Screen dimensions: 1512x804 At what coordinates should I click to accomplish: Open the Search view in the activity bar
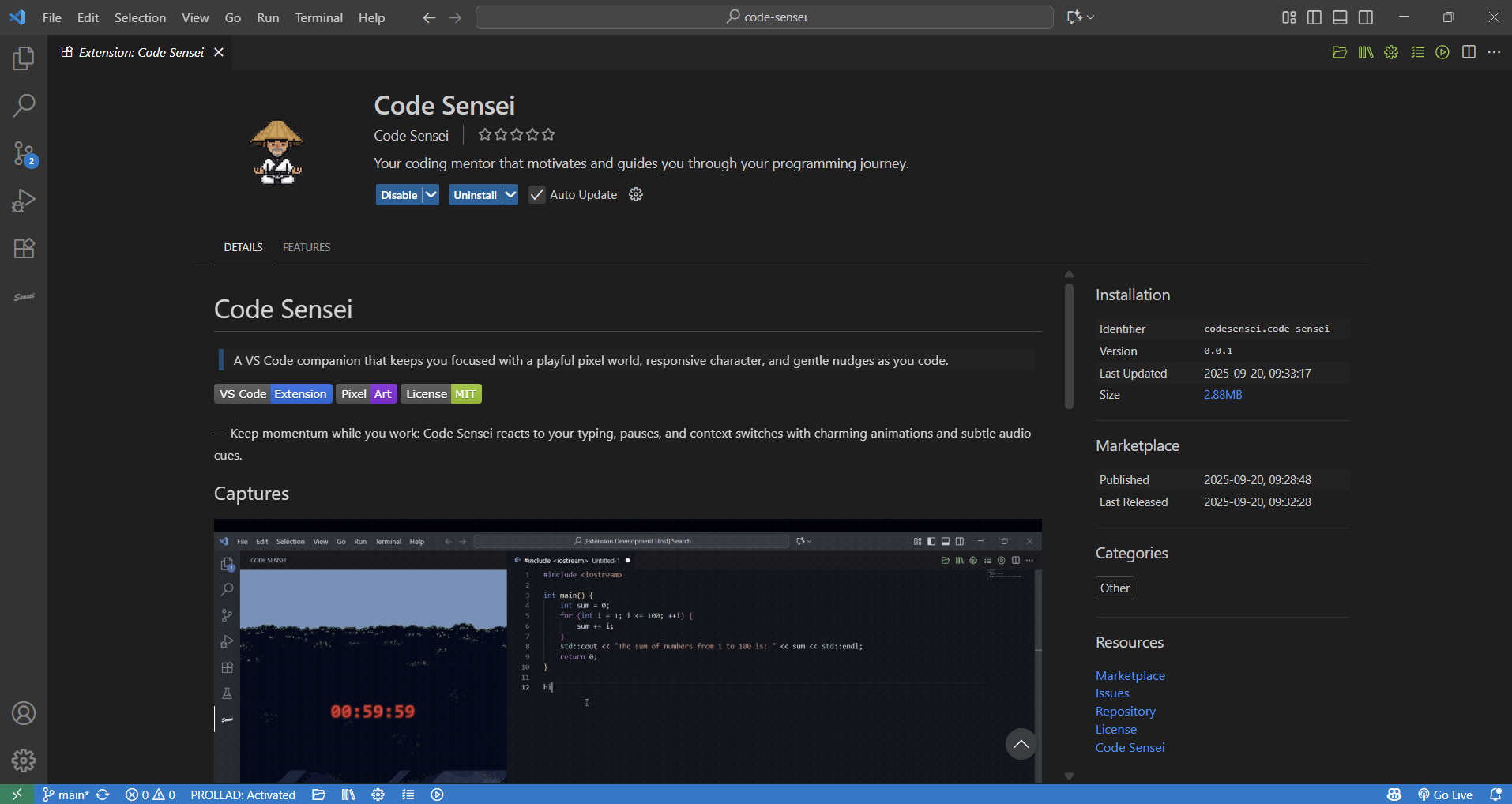24,105
